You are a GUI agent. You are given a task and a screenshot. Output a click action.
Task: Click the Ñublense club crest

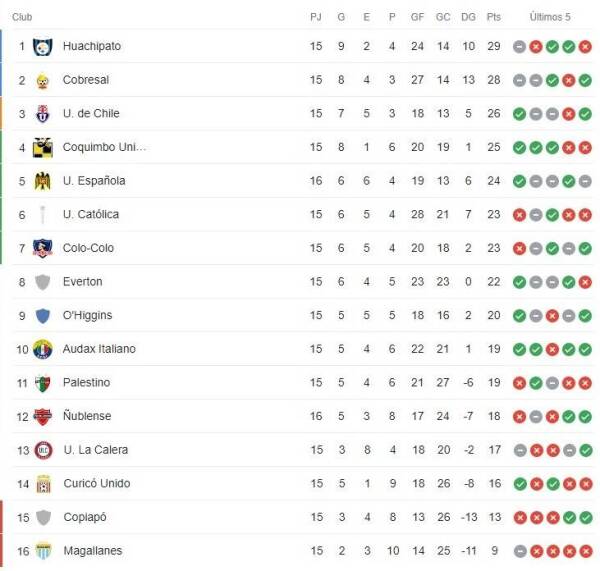coord(42,417)
